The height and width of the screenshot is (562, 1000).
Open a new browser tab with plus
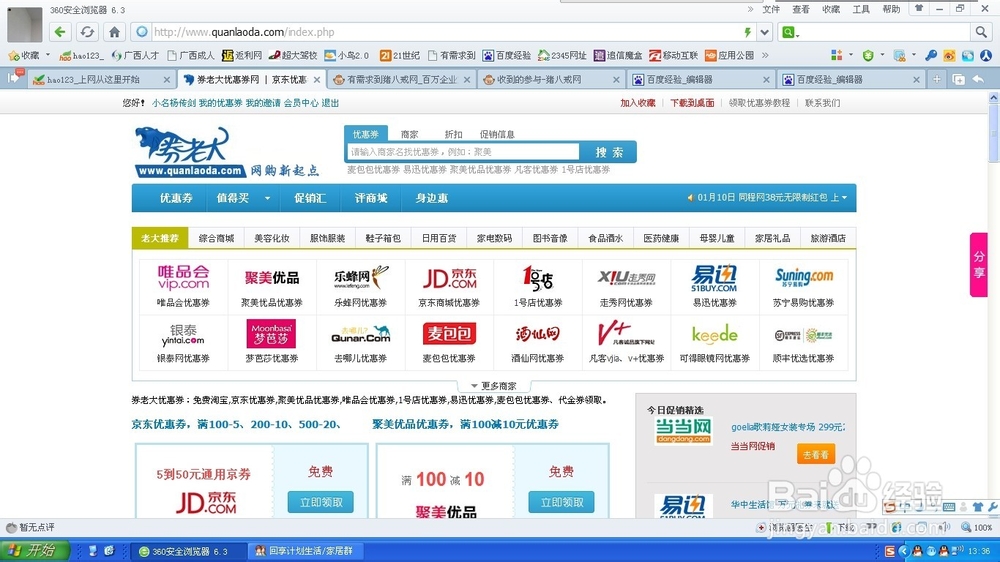[x=936, y=79]
